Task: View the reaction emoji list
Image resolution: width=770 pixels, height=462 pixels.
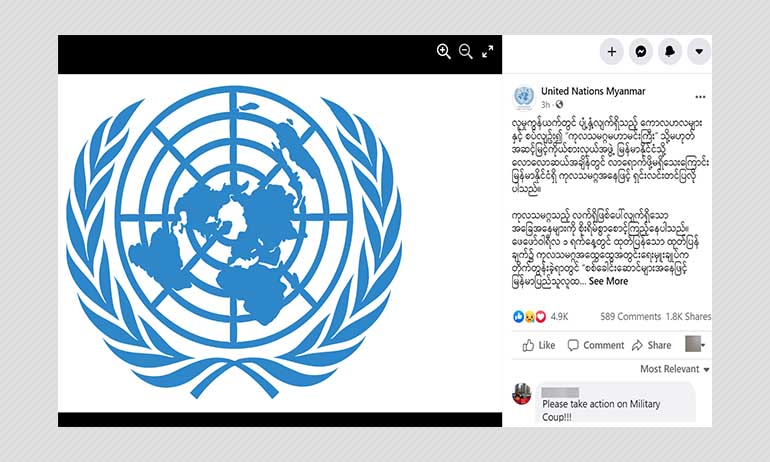Action: [529, 317]
